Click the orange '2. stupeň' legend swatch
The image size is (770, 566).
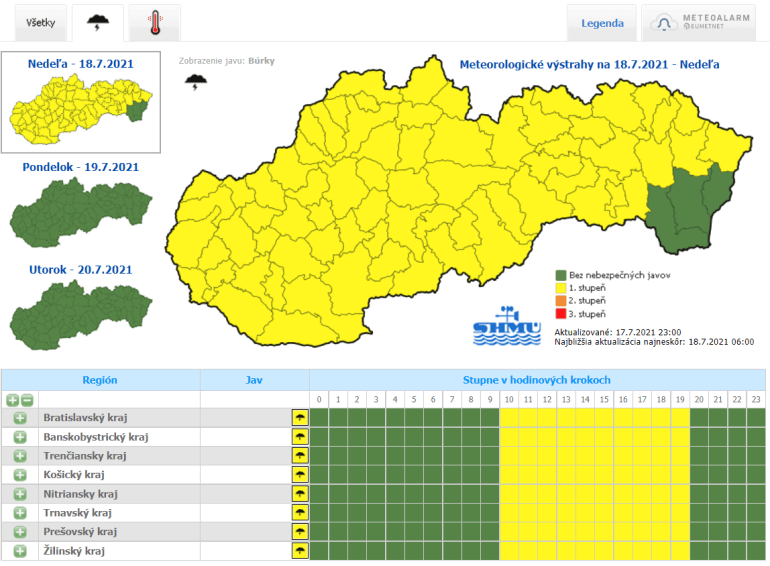point(560,301)
